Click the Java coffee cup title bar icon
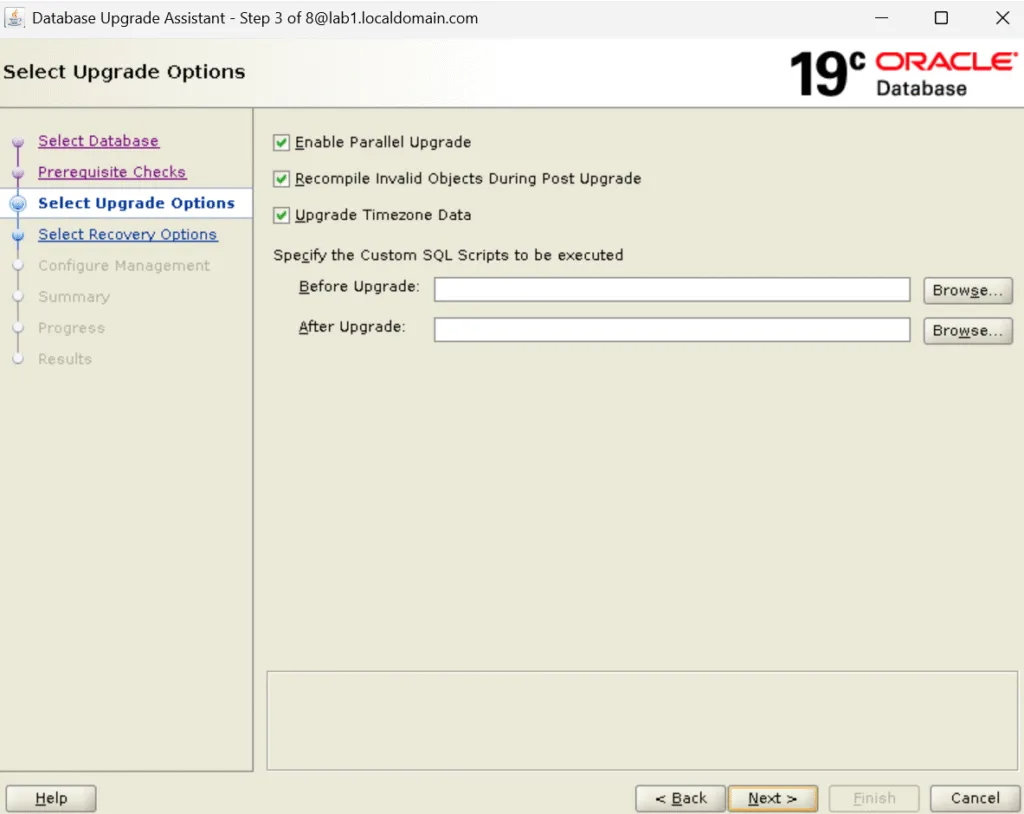Image resolution: width=1024 pixels, height=814 pixels. click(x=17, y=17)
